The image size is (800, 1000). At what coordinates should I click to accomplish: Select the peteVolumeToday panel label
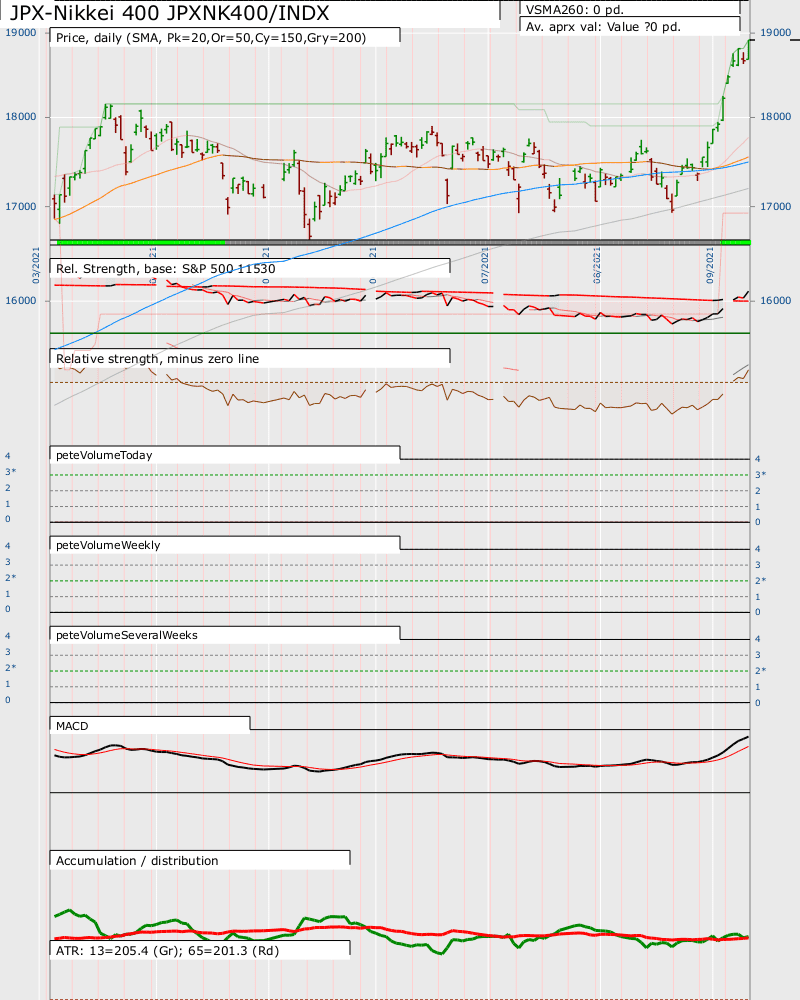(x=104, y=455)
